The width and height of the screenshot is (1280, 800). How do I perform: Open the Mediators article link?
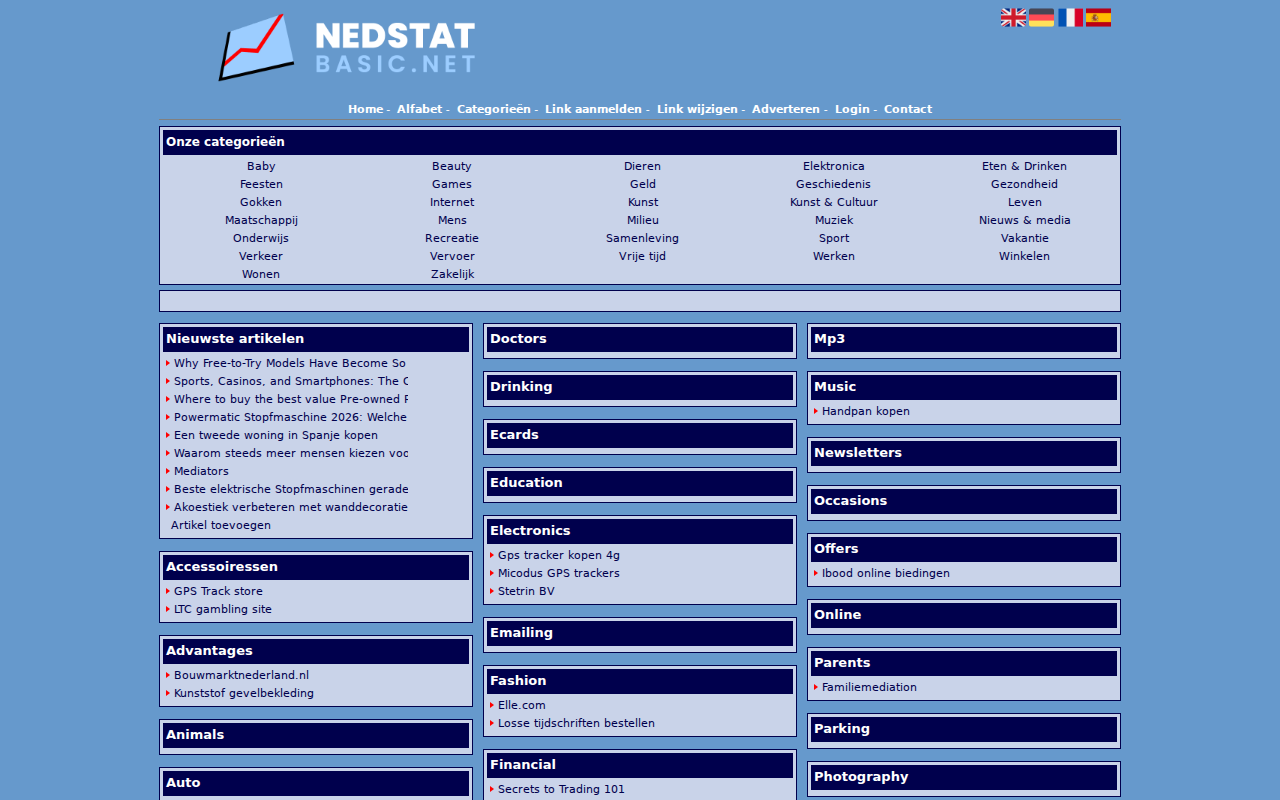click(x=201, y=471)
